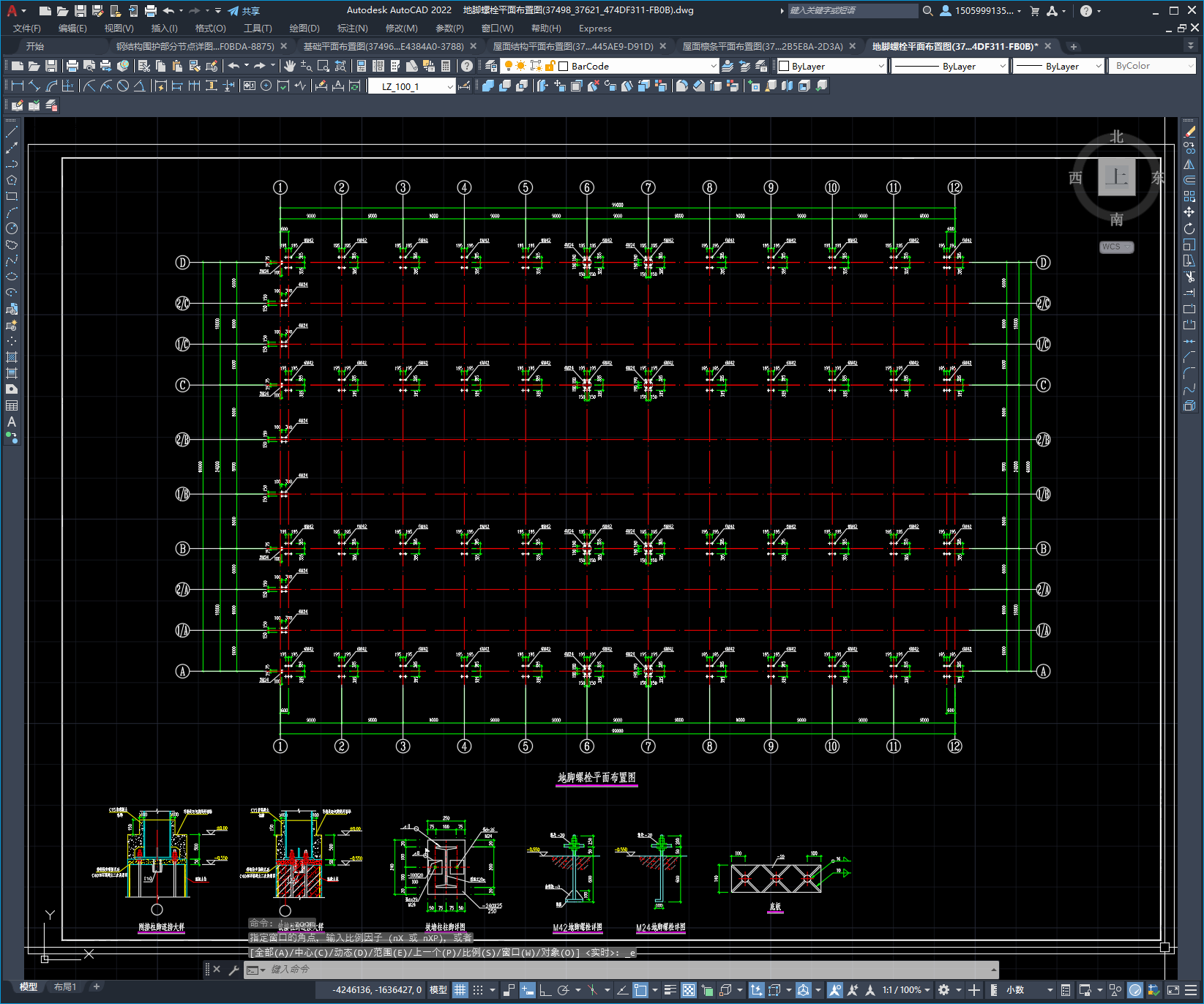Activate the Pan hand tool
The image size is (1204, 1004).
(x=290, y=66)
